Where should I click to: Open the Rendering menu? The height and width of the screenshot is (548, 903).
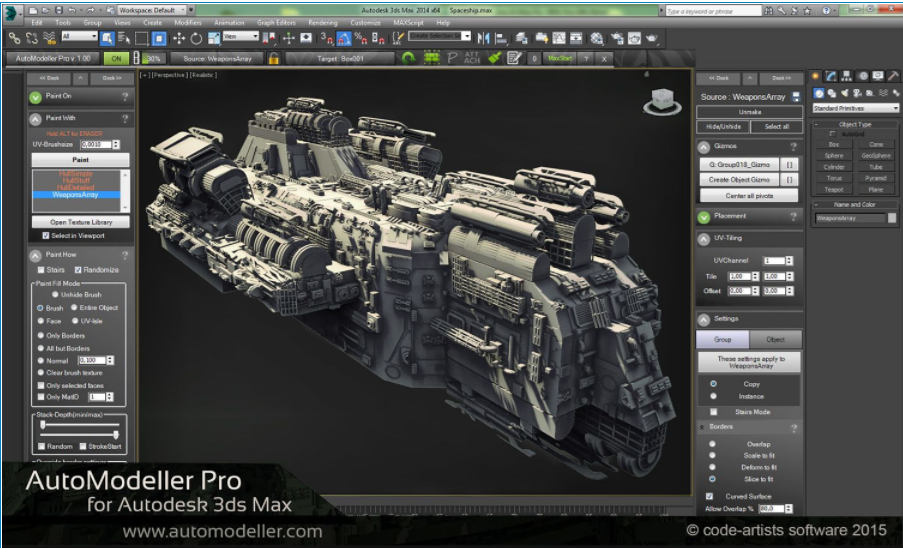[322, 22]
